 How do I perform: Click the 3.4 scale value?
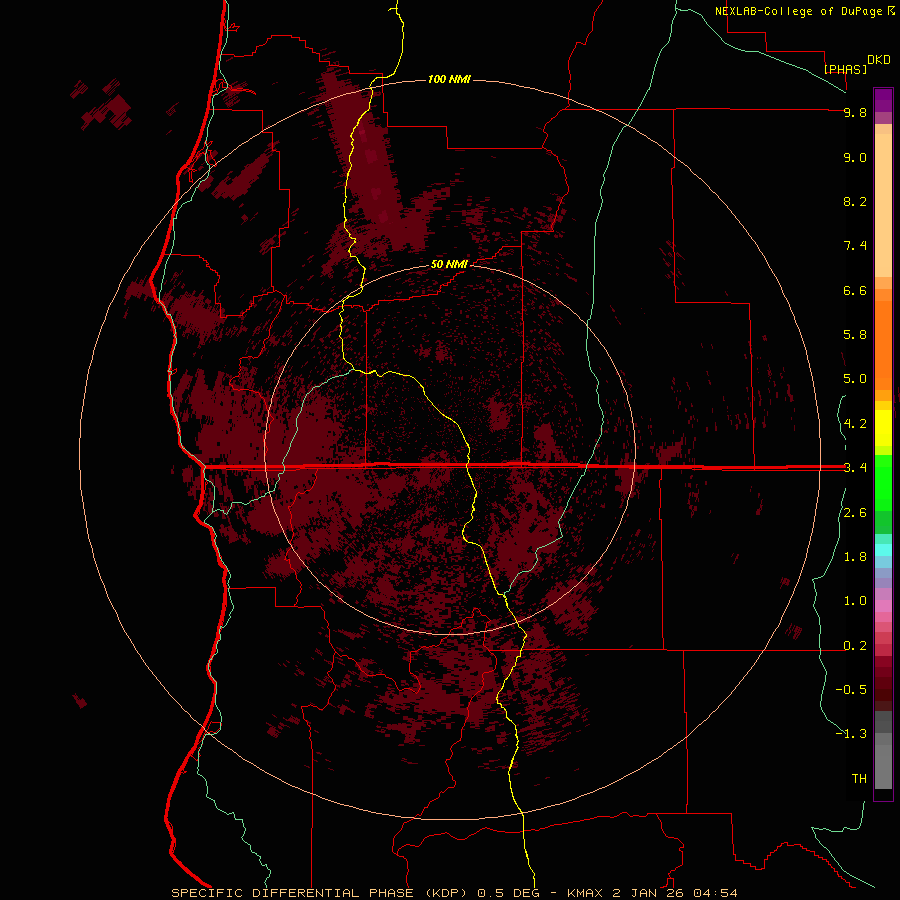click(855, 468)
